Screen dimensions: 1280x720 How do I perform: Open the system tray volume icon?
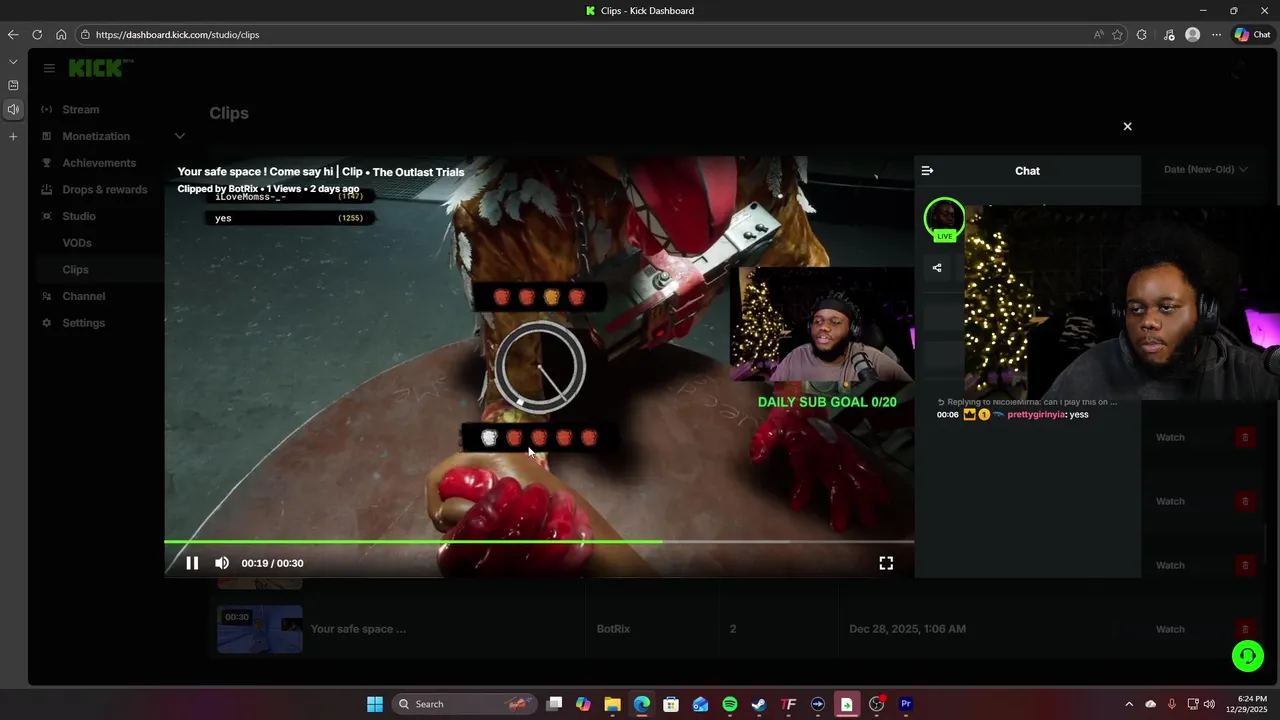[1209, 704]
